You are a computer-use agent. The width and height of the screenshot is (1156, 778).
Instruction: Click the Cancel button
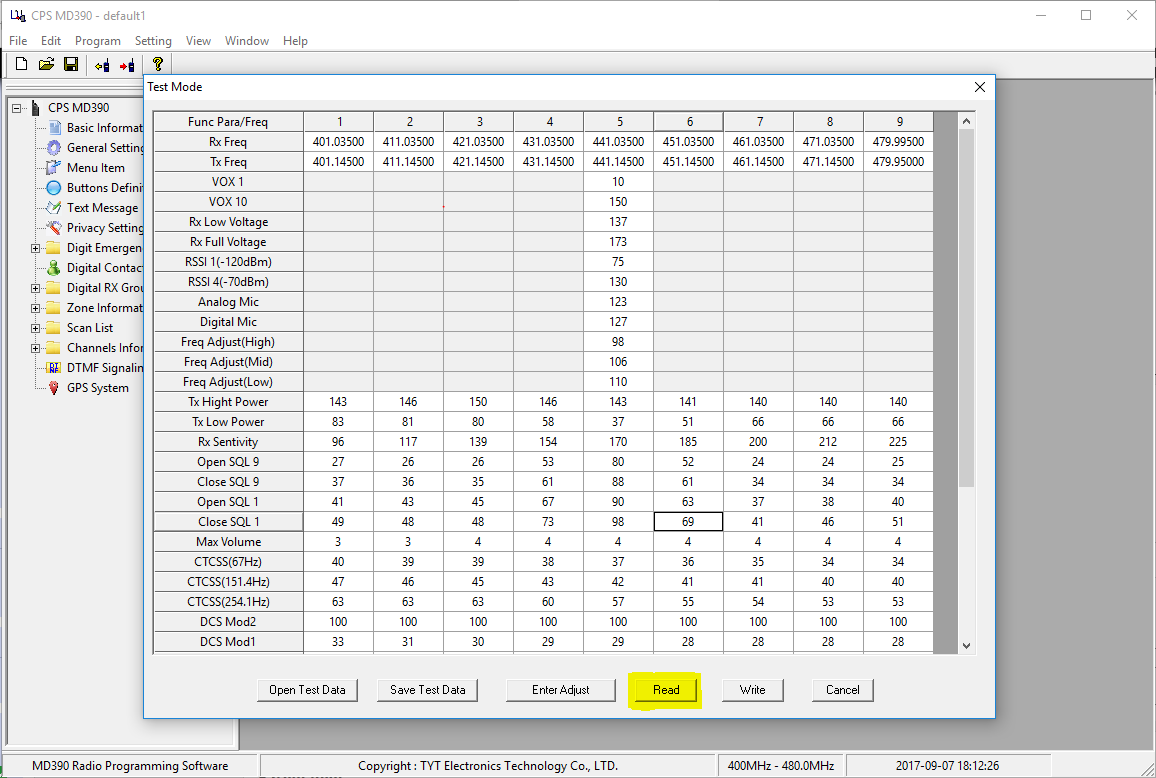pos(843,690)
